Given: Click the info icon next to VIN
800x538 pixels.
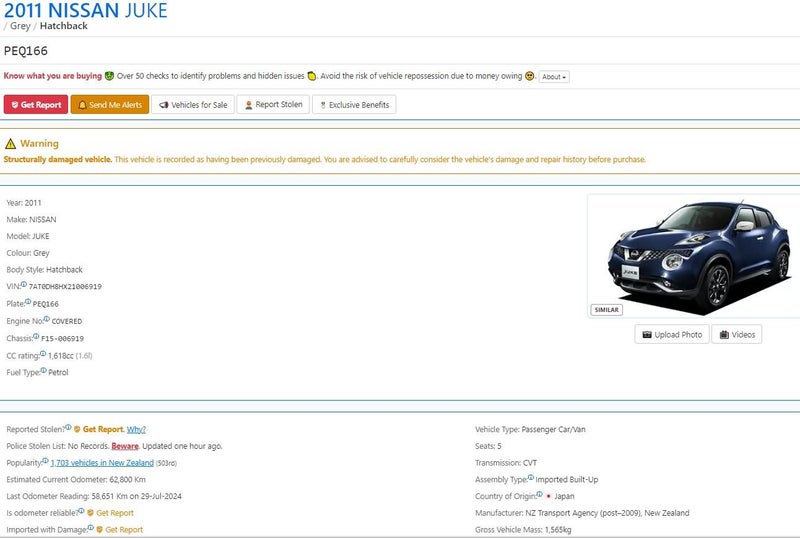Looking at the screenshot, I should [x=23, y=284].
